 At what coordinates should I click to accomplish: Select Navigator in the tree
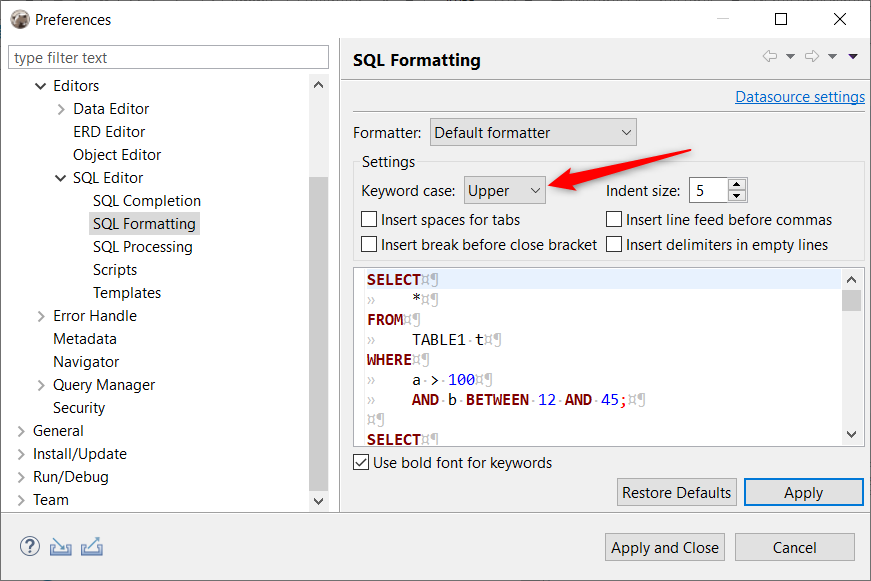coord(86,362)
